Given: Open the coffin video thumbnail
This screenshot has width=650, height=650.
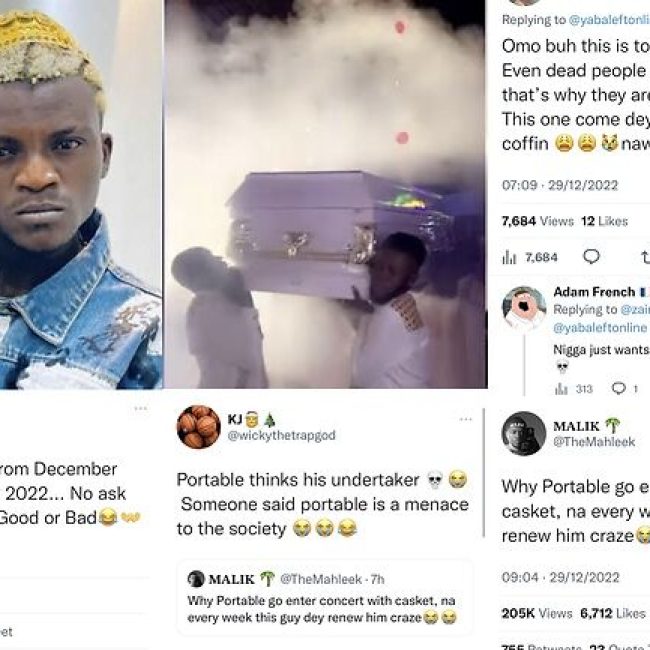Looking at the screenshot, I should click(x=326, y=194).
